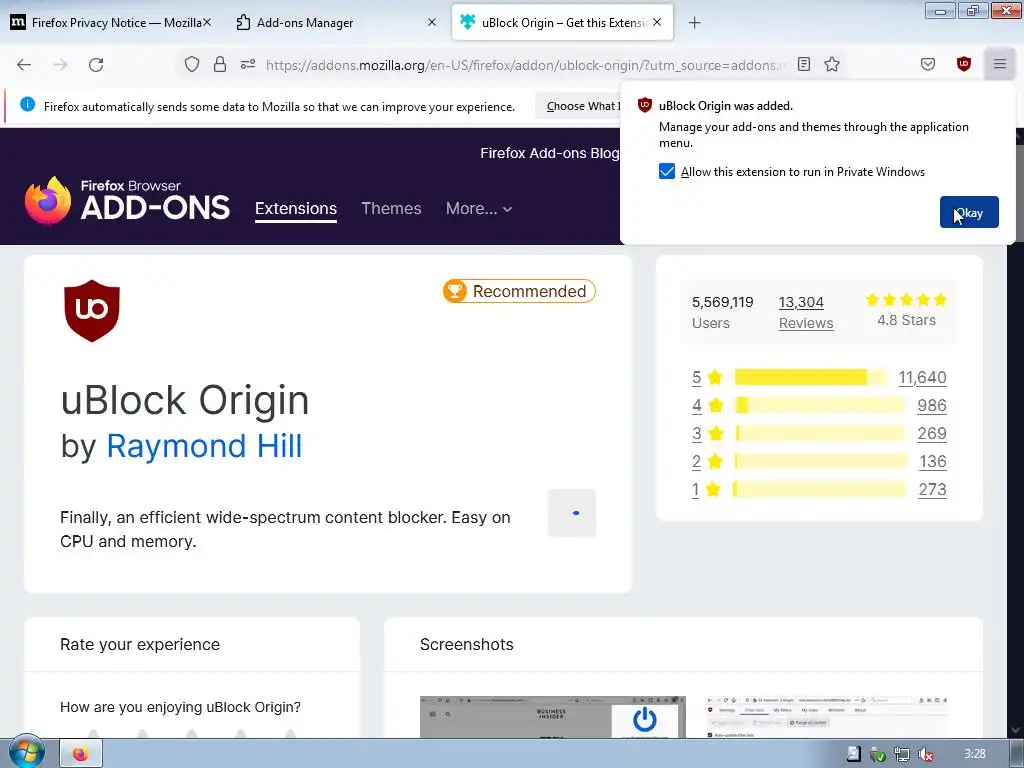Open 2-star reviews count 136
Screen dimensions: 1024x768
pos(933,462)
